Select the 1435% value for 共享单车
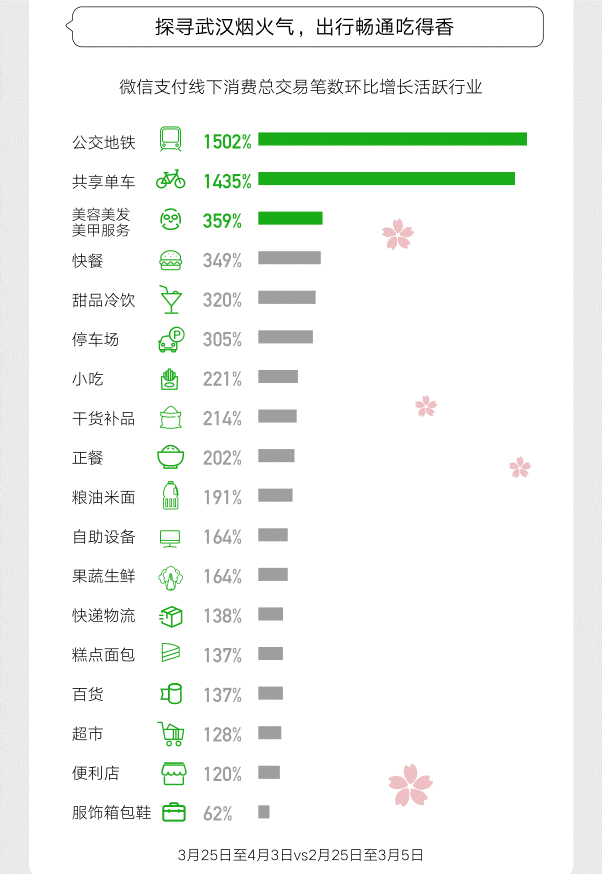Viewport: 602px width, 874px height. pos(227,181)
